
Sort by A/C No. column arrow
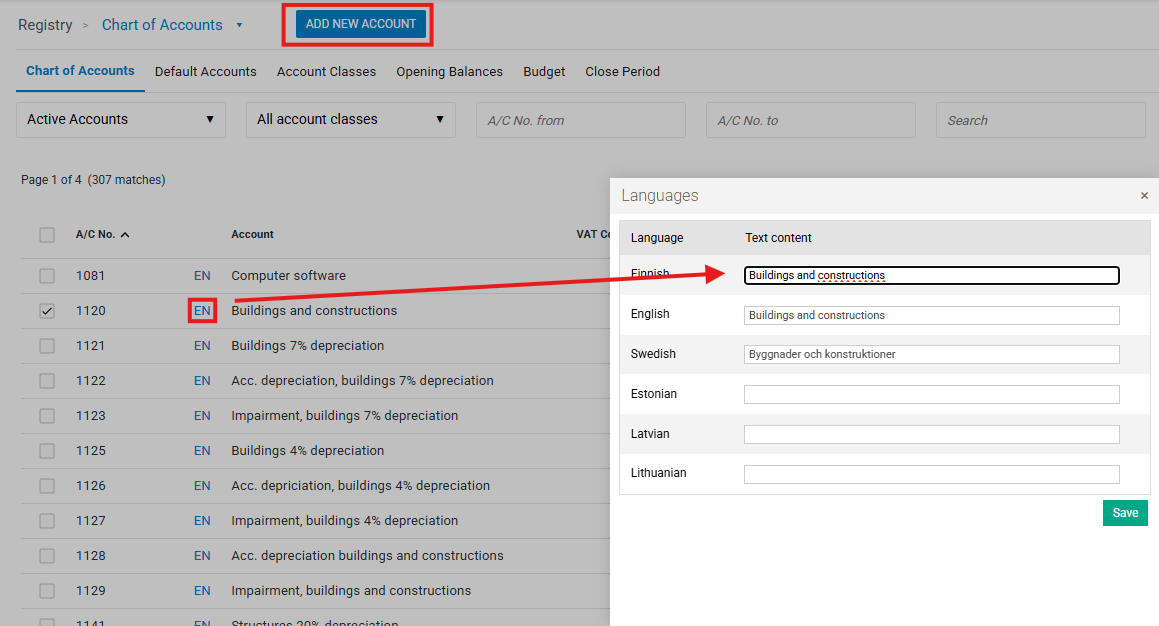point(125,235)
